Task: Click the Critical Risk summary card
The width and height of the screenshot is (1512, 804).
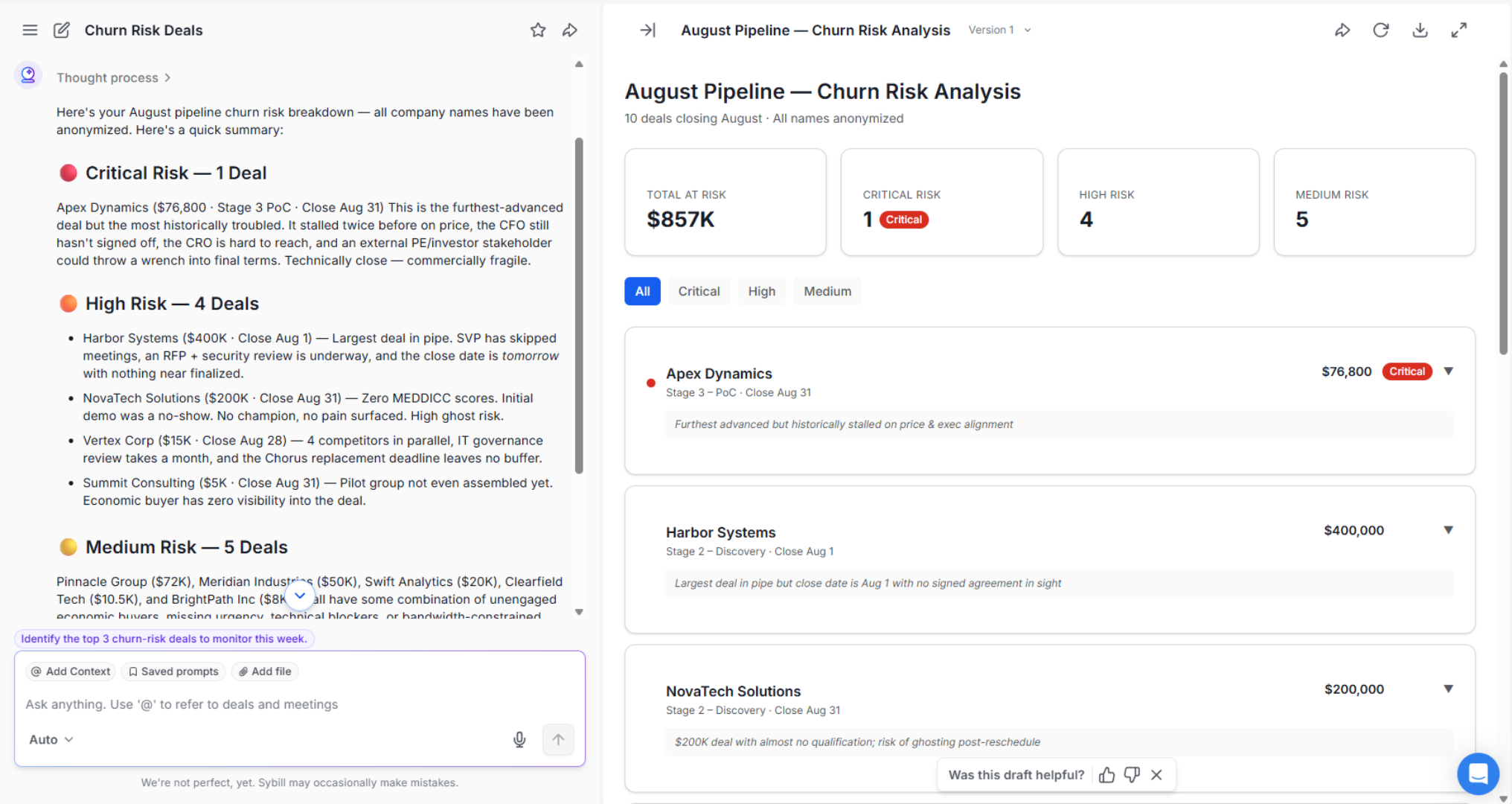Action: pos(942,202)
